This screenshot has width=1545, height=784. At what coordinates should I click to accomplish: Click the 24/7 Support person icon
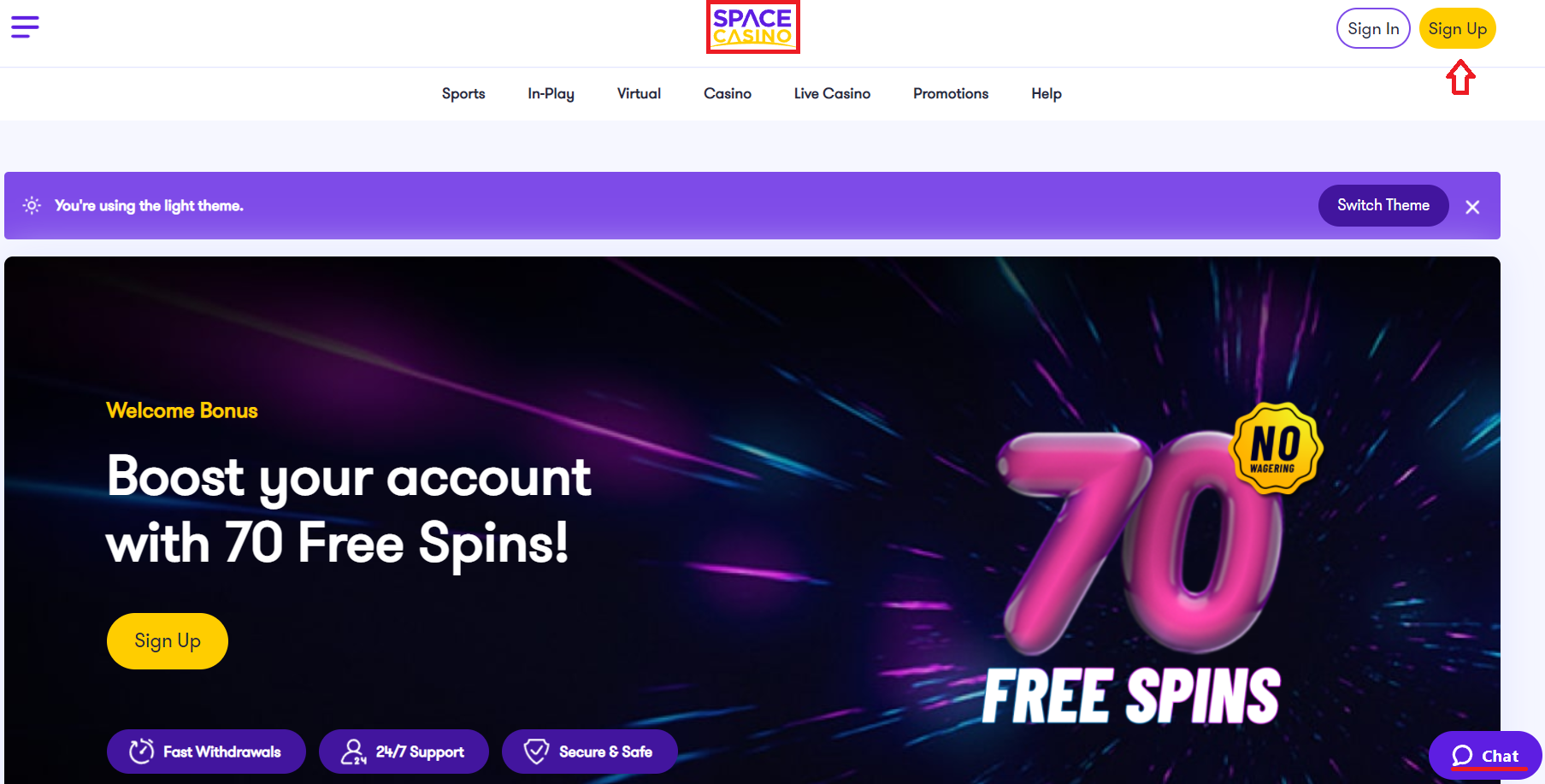[353, 752]
